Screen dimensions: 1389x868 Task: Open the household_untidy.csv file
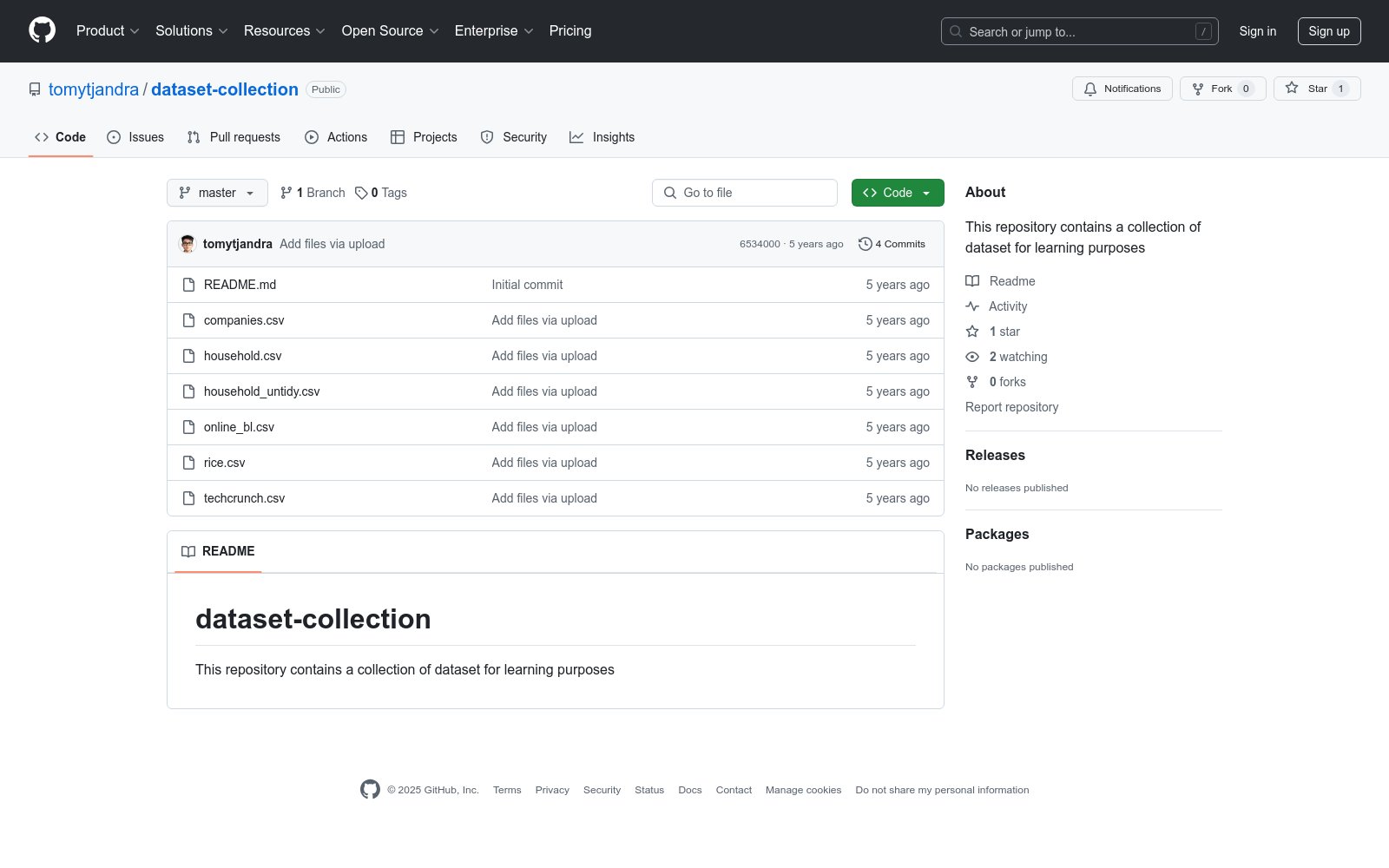pos(262,391)
